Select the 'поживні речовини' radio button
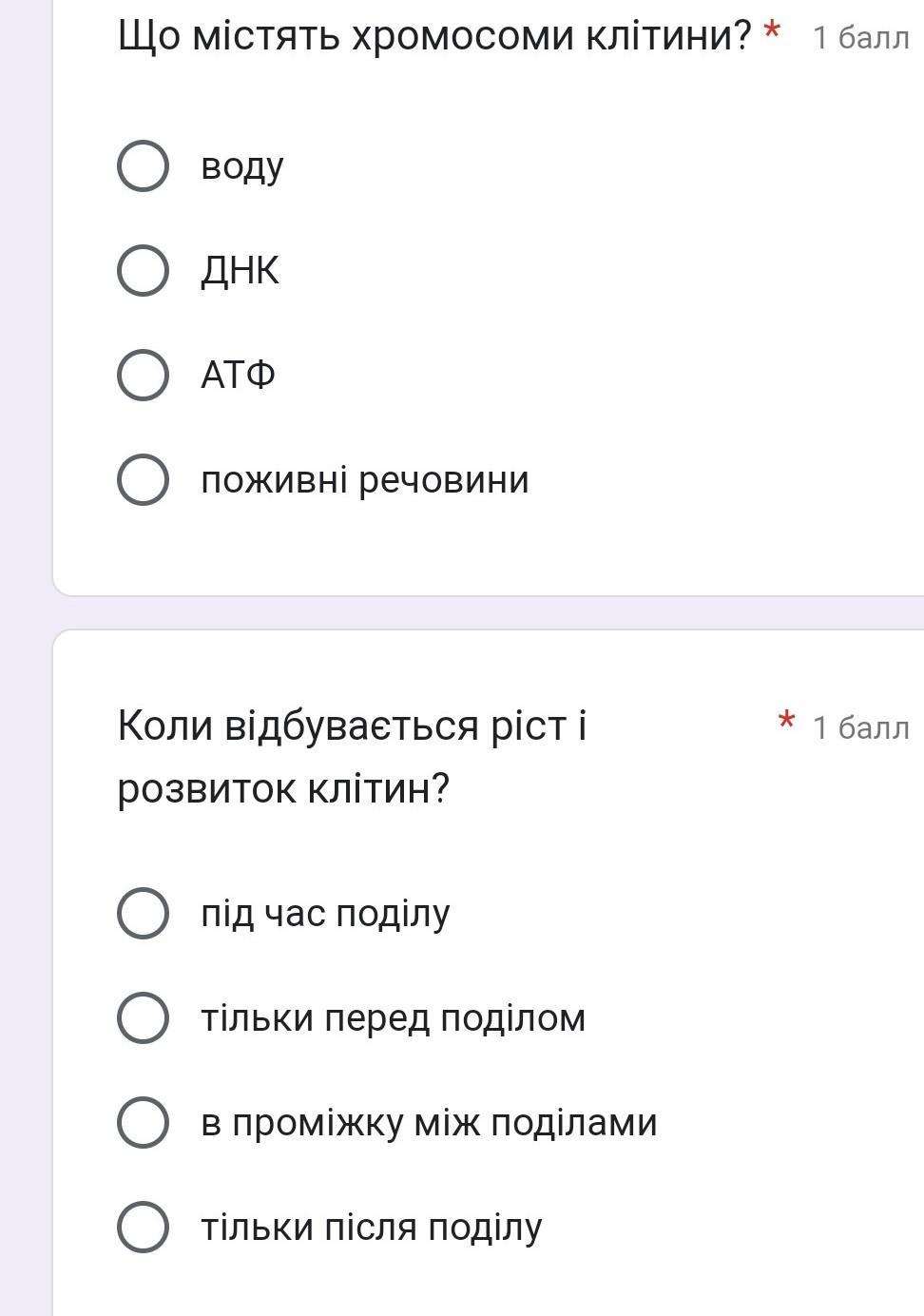Image resolution: width=924 pixels, height=1316 pixels. 144,479
